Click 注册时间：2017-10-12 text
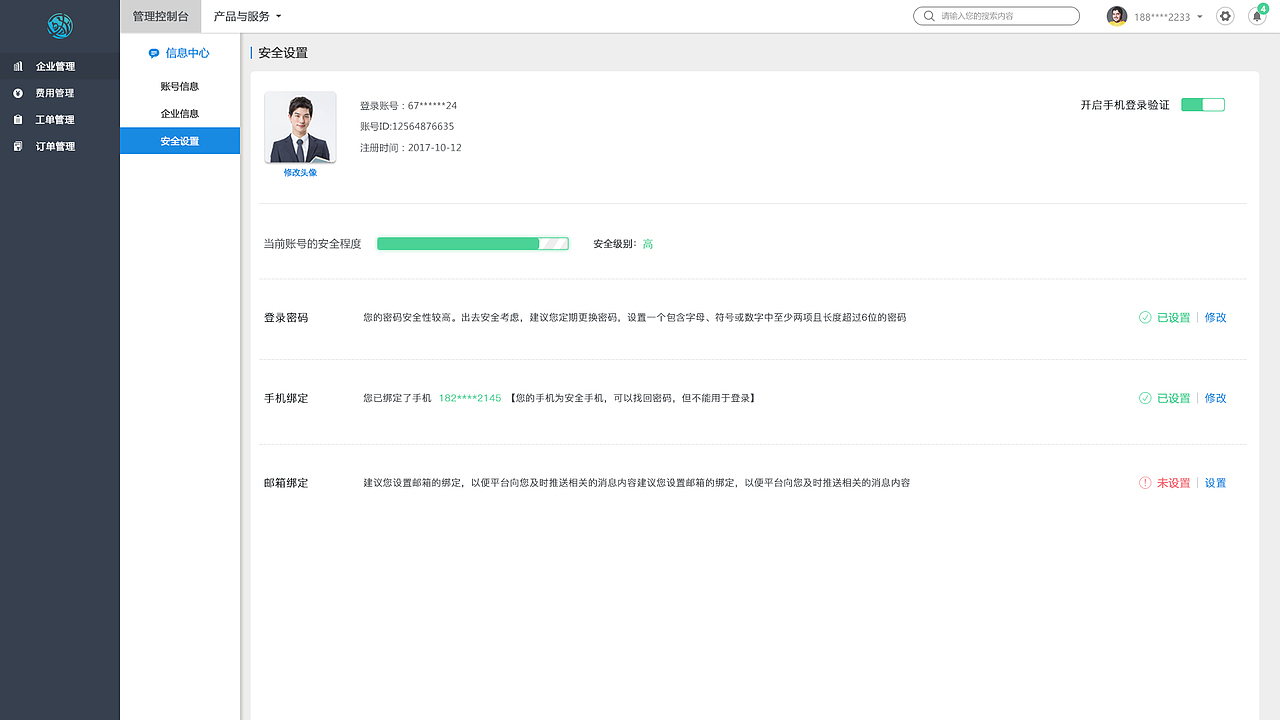This screenshot has width=1280, height=720. point(411,147)
